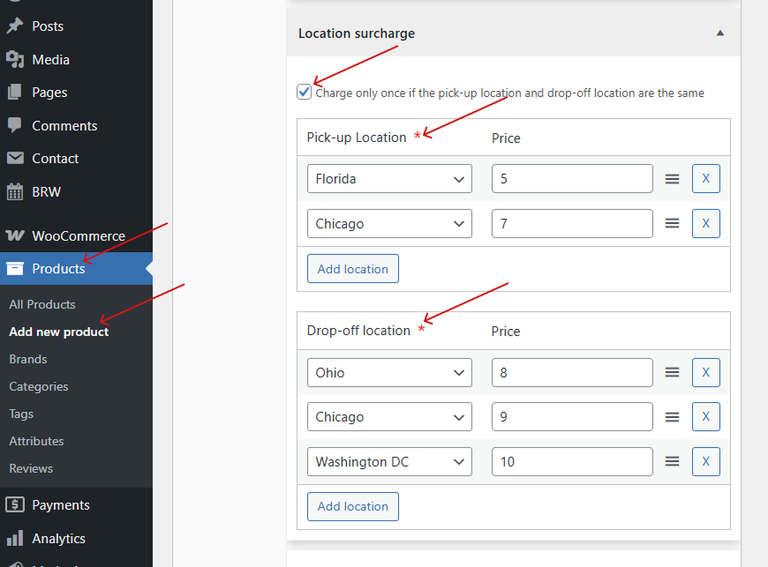The height and width of the screenshot is (567, 768).
Task: Click the Analytics bar chart icon
Action: click(15, 538)
